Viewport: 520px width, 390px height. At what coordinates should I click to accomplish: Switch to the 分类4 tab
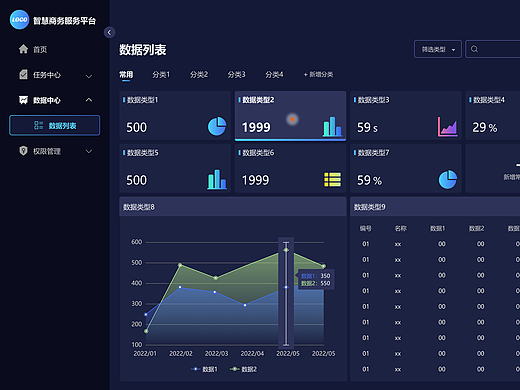click(274, 74)
